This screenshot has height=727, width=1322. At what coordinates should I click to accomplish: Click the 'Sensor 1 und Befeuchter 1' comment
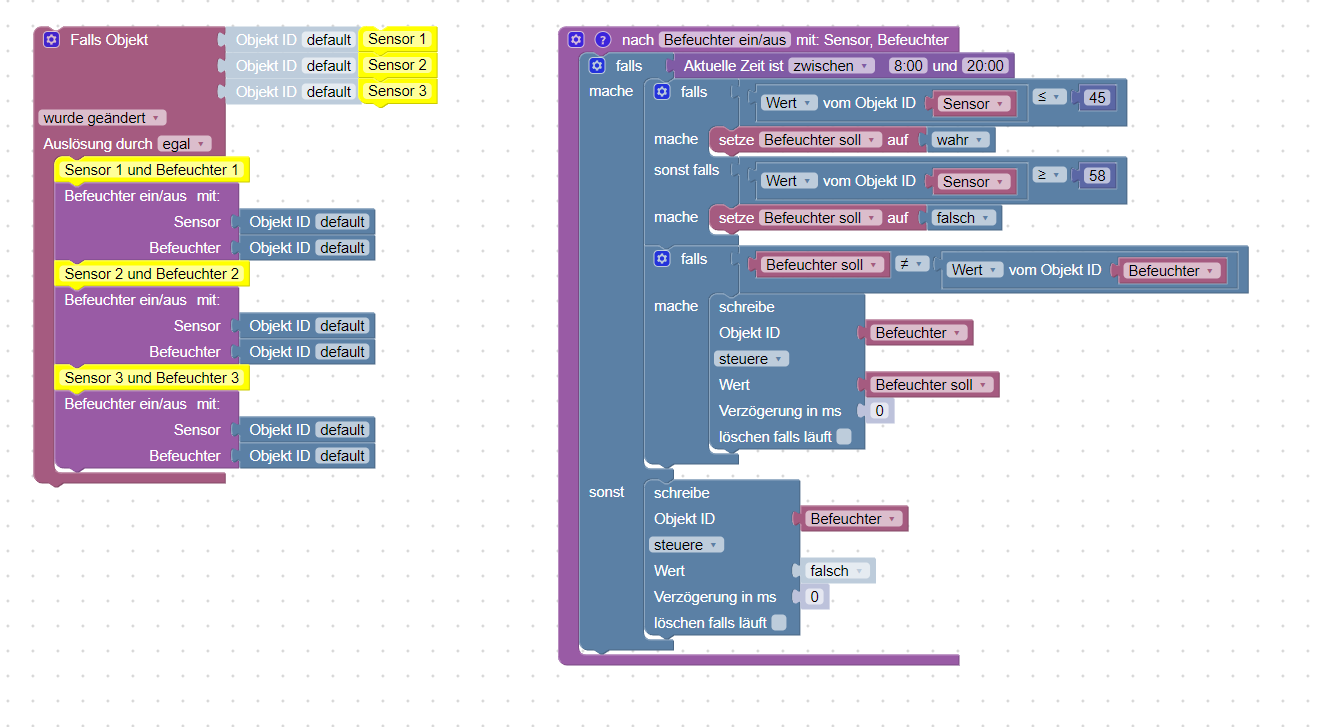[152, 170]
